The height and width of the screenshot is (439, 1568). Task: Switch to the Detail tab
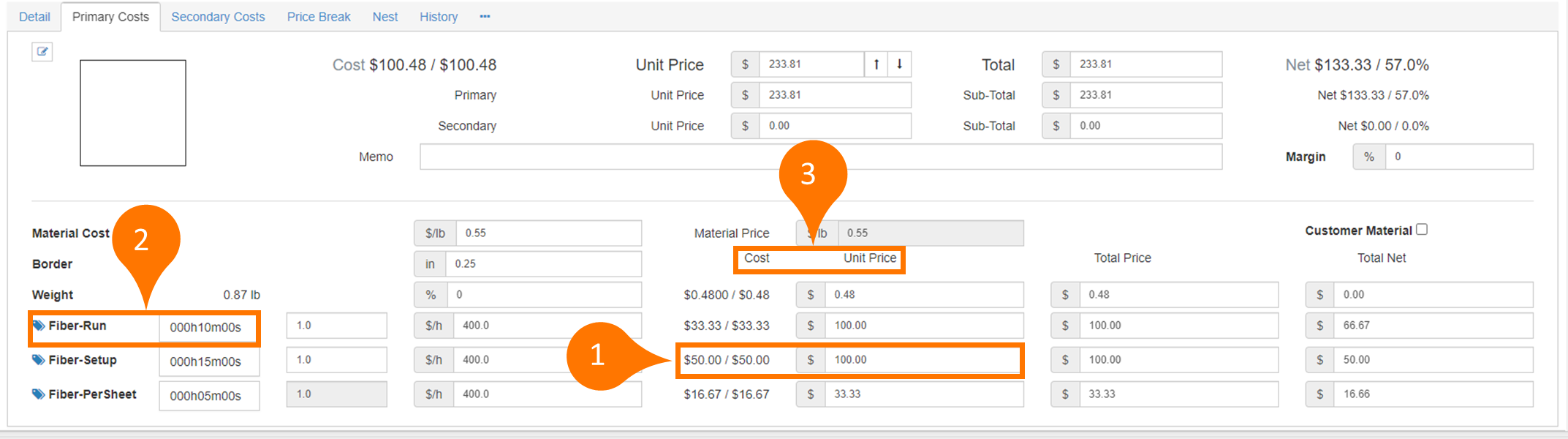pos(34,17)
